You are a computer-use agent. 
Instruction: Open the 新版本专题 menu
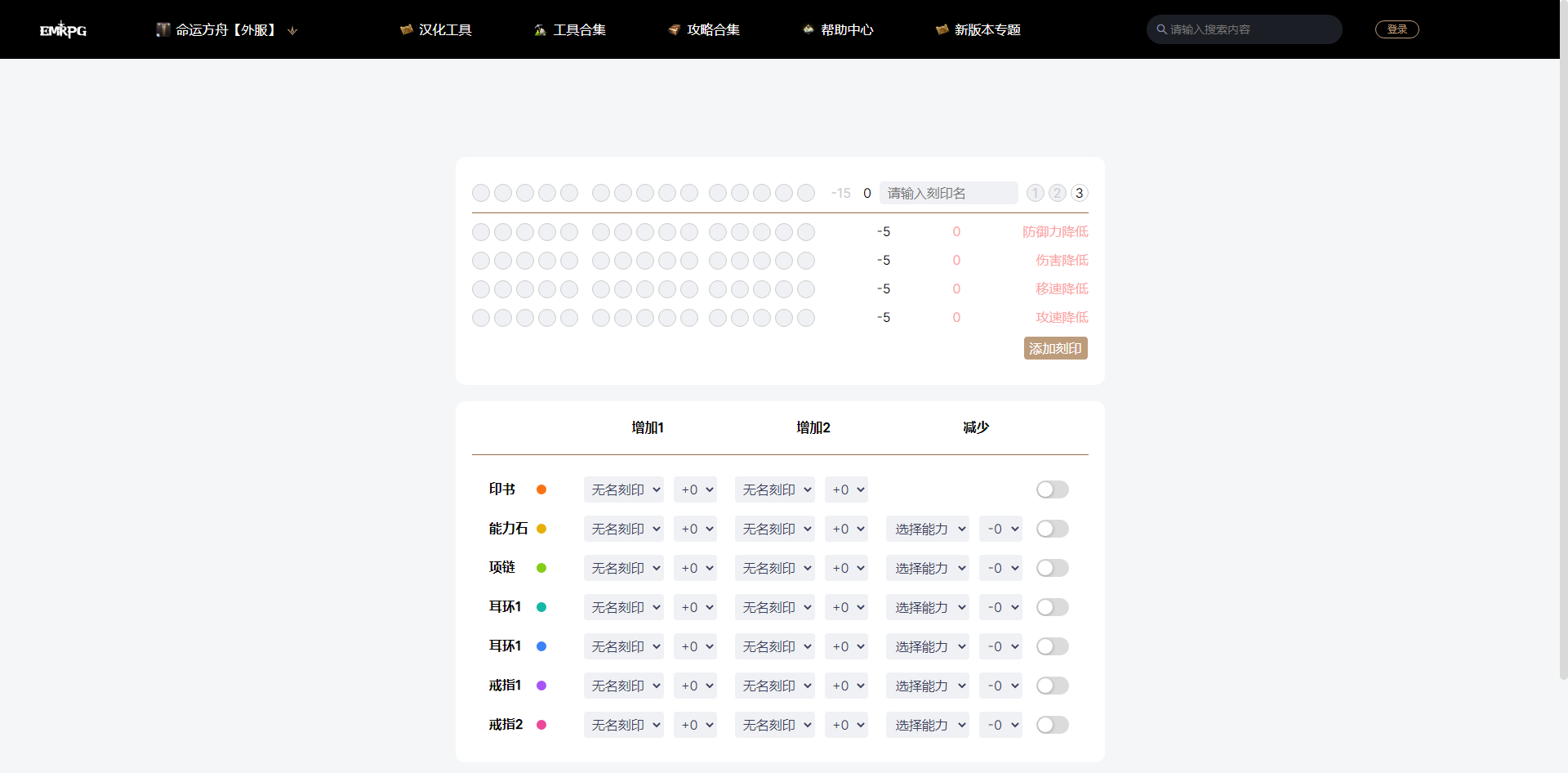[x=987, y=29]
